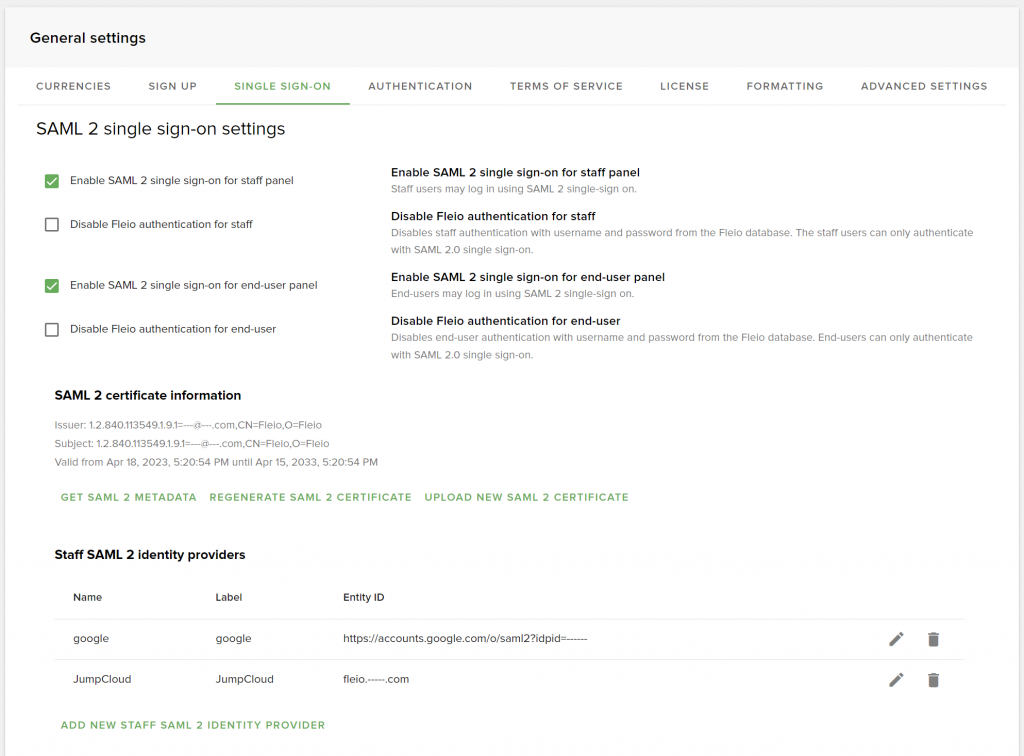1024x756 pixels.
Task: Check Disable Fleio authentication for end-user
Action: click(52, 330)
